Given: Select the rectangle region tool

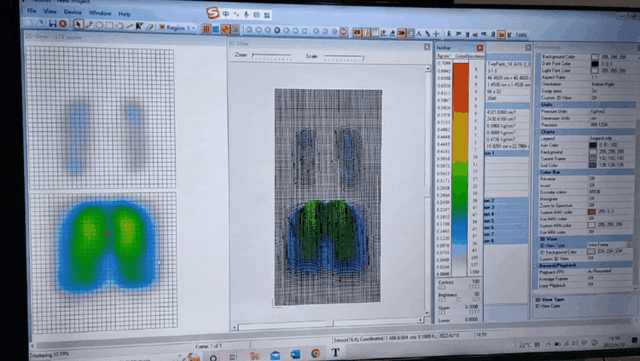Looking at the screenshot, I should [109, 25].
